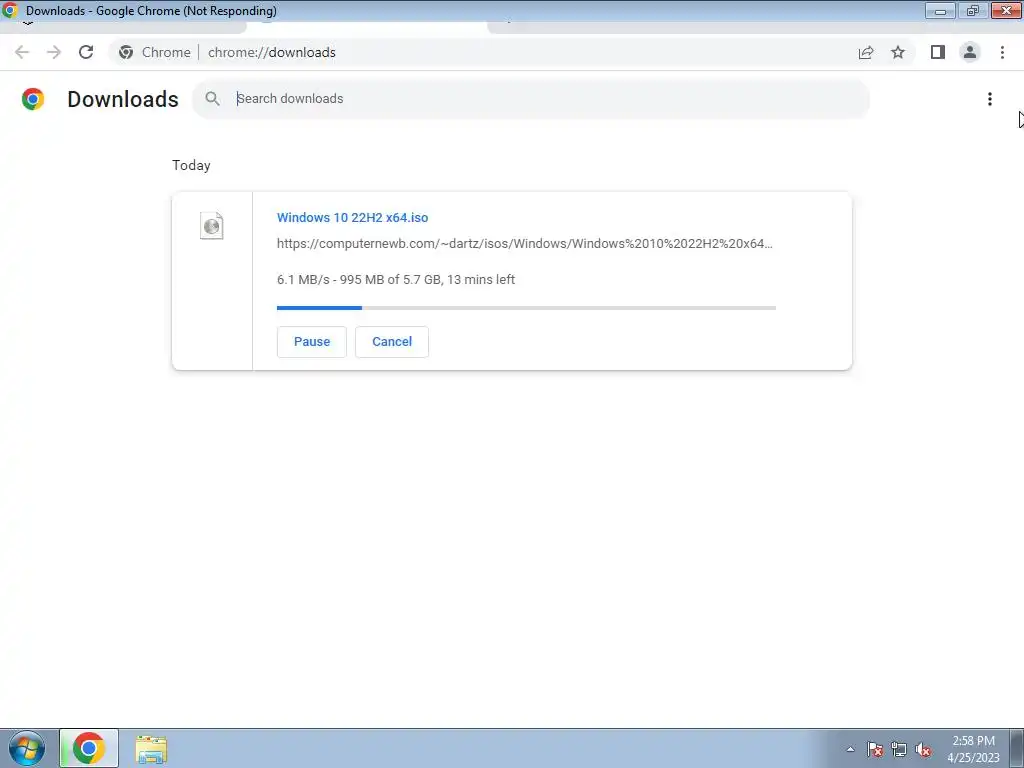The image size is (1024, 768).
Task: Click the ISO file type icon
Action: [212, 226]
